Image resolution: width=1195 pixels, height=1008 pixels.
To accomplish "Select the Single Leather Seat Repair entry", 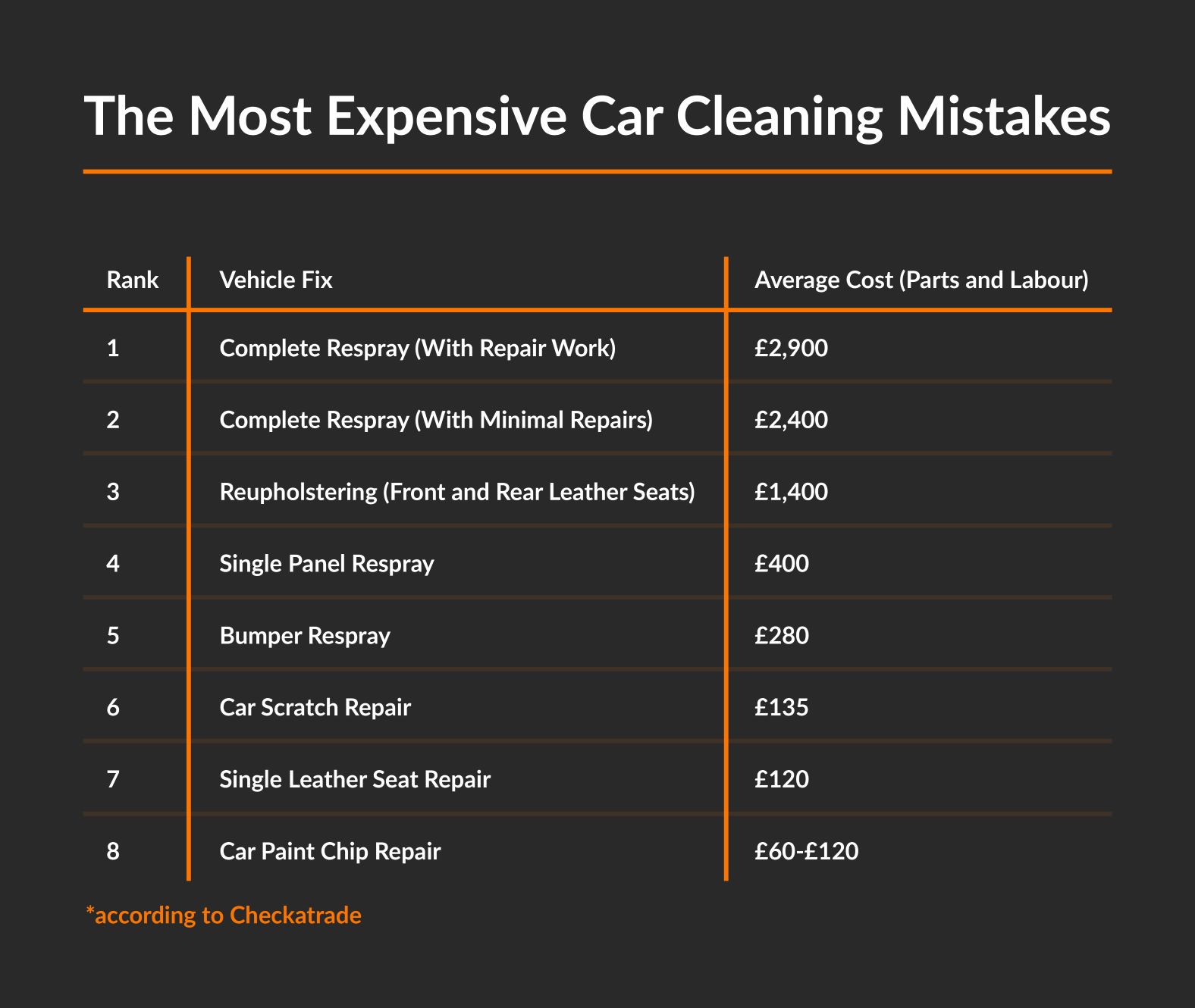I will [355, 780].
